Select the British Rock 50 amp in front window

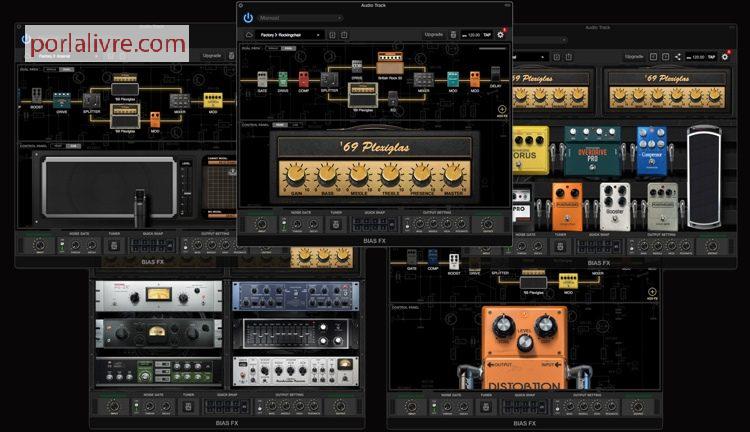click(390, 64)
